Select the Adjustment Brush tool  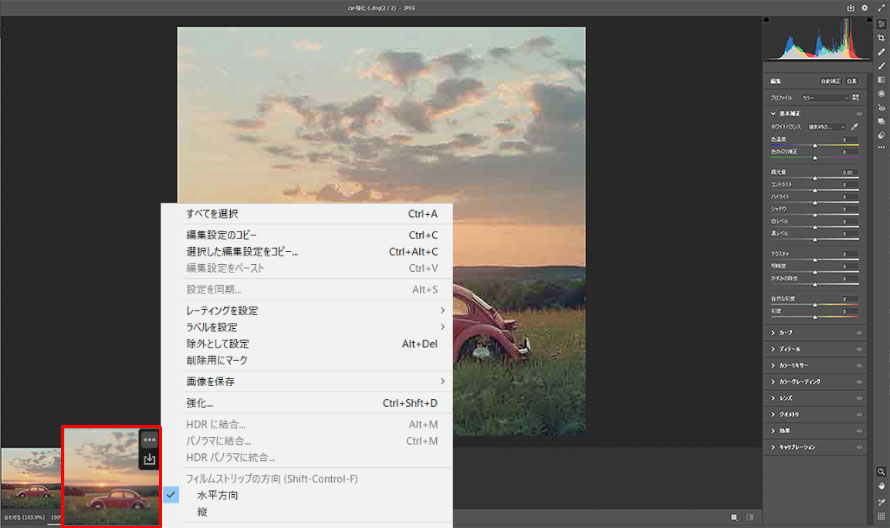[x=881, y=66]
